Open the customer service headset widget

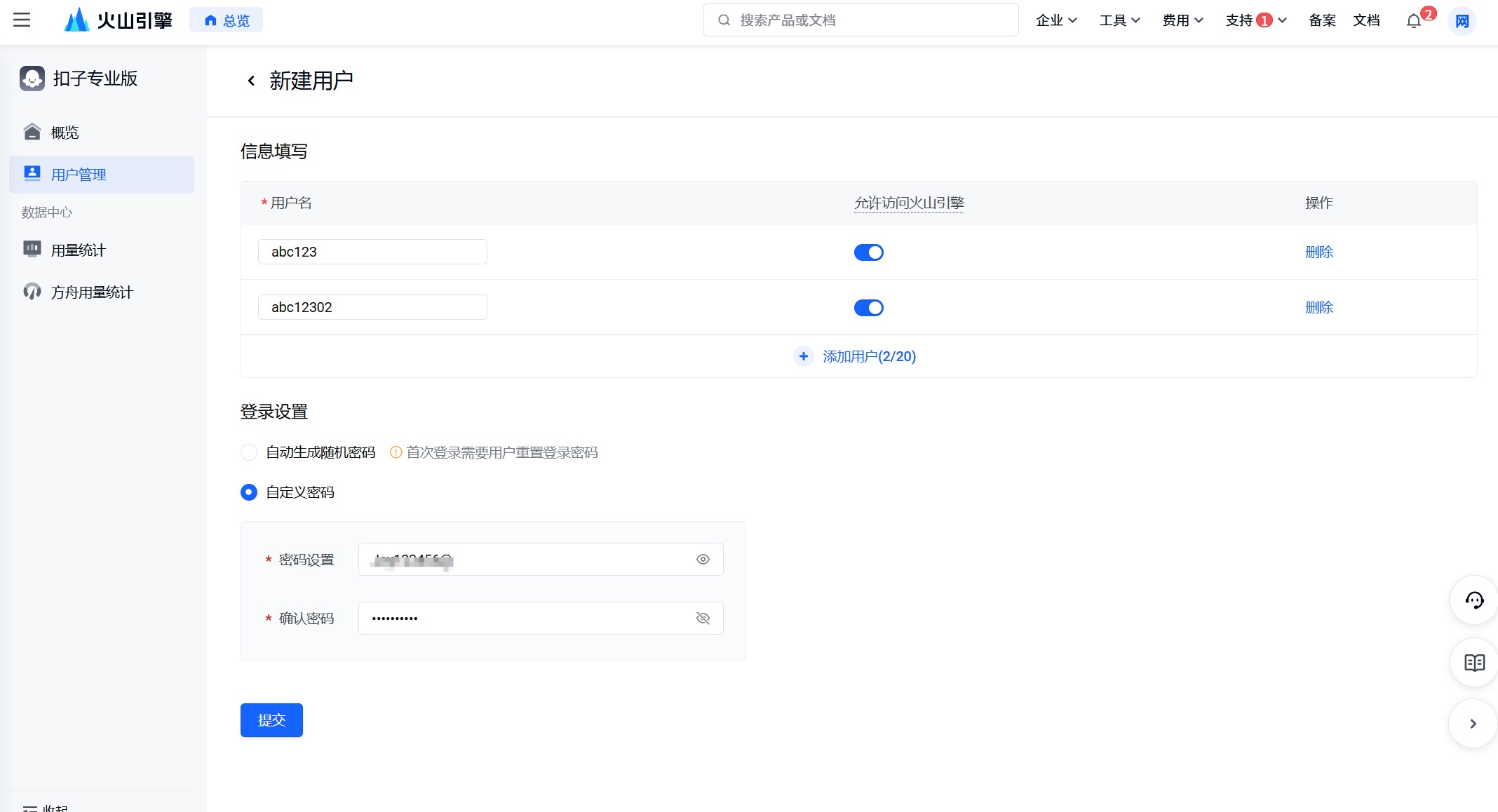pyautogui.click(x=1474, y=600)
